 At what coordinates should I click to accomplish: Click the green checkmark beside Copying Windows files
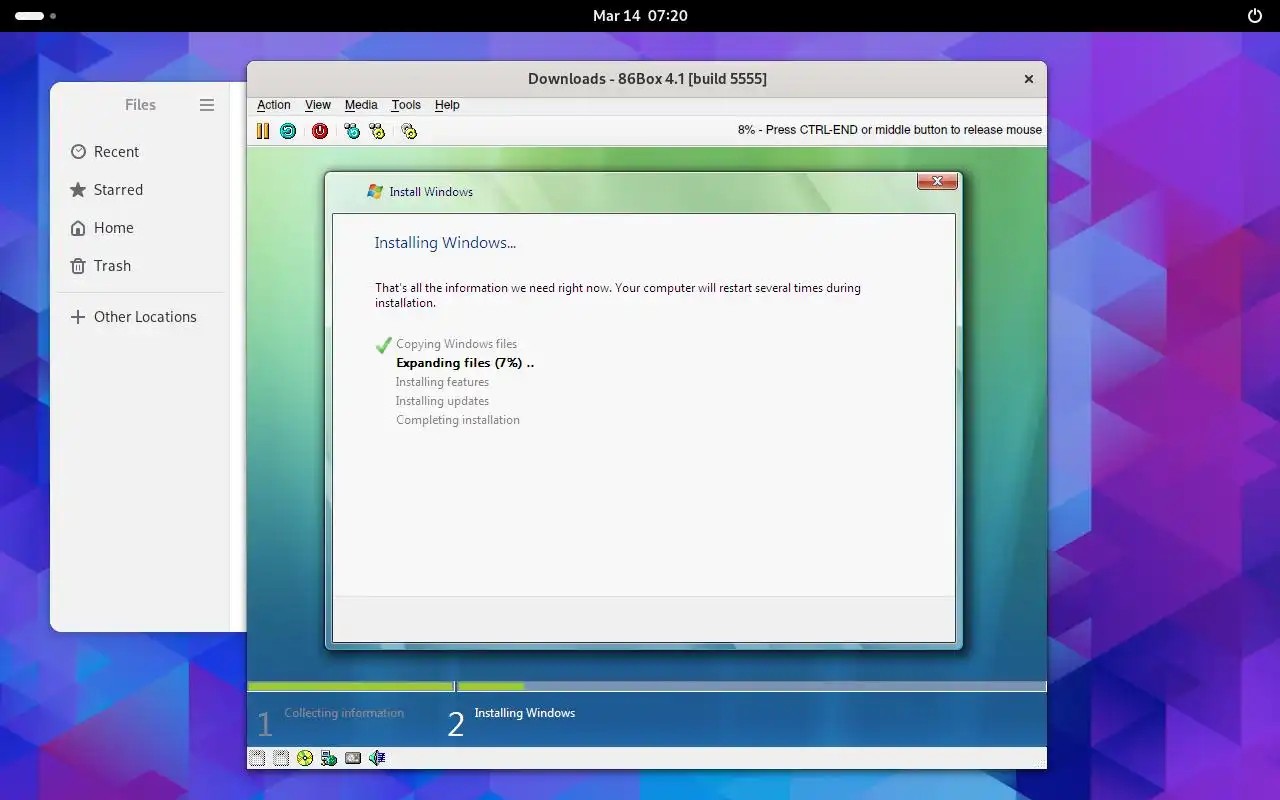[x=383, y=345]
